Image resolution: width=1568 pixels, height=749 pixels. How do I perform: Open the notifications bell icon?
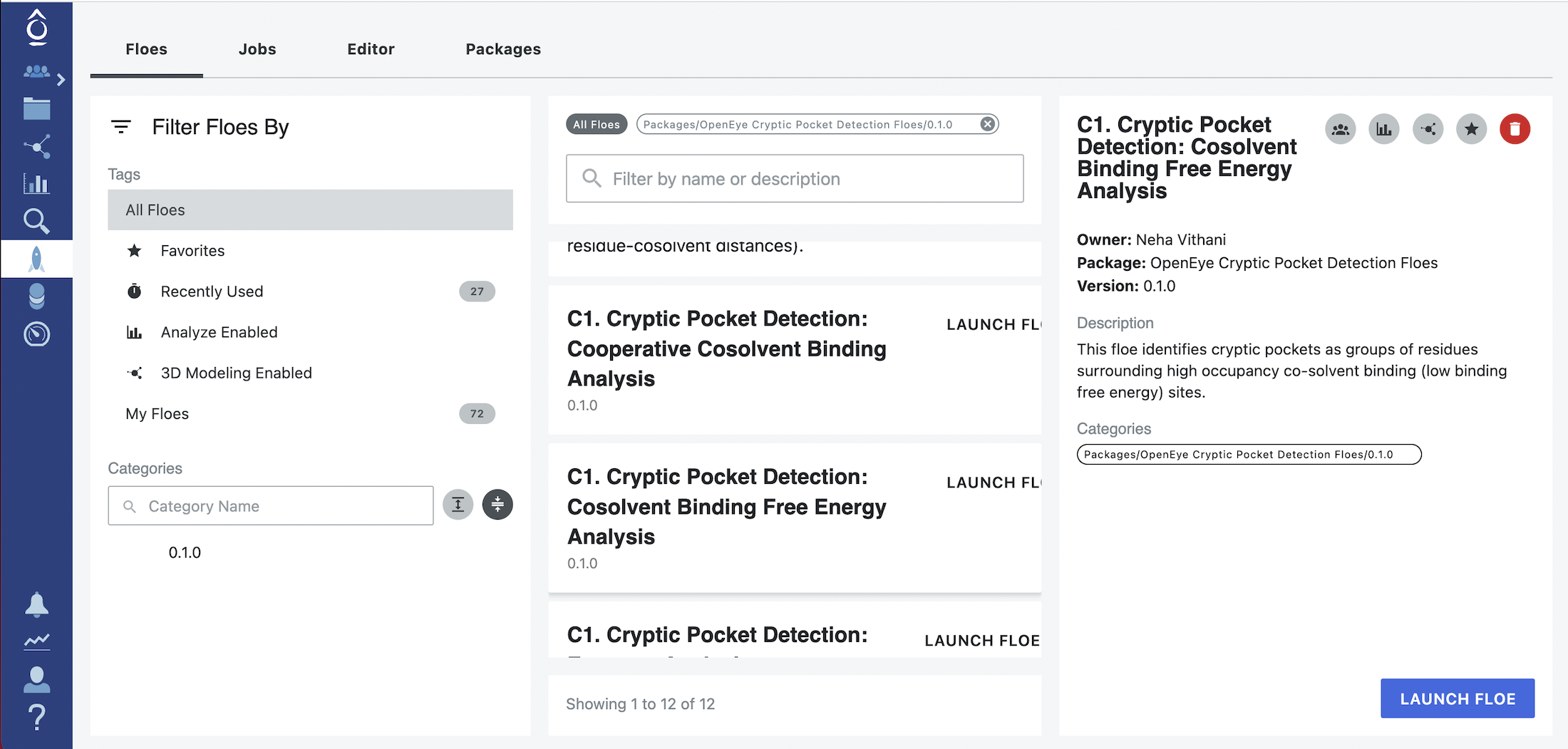coord(36,604)
